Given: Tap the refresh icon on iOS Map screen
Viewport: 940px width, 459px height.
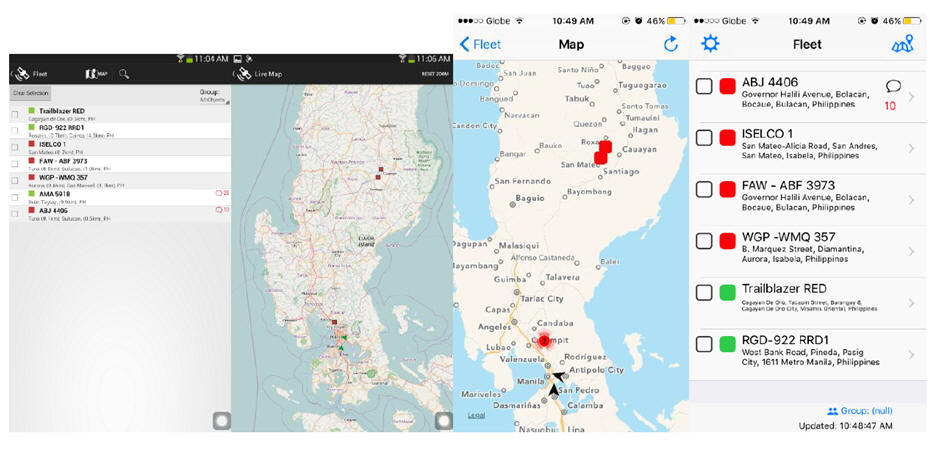Looking at the screenshot, I should (x=671, y=44).
